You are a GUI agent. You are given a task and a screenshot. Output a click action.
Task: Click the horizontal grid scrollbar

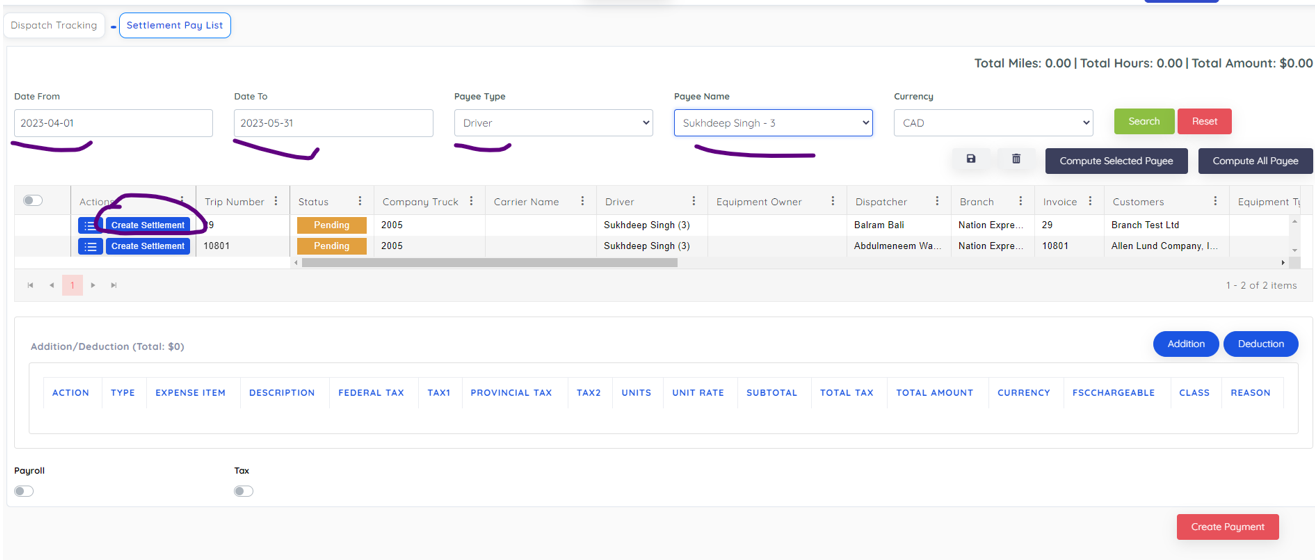coord(490,263)
